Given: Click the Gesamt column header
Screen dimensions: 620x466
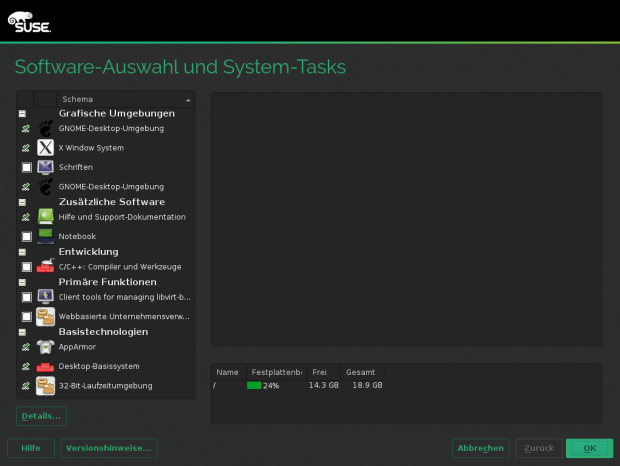Looking at the screenshot, I should coord(363,372).
